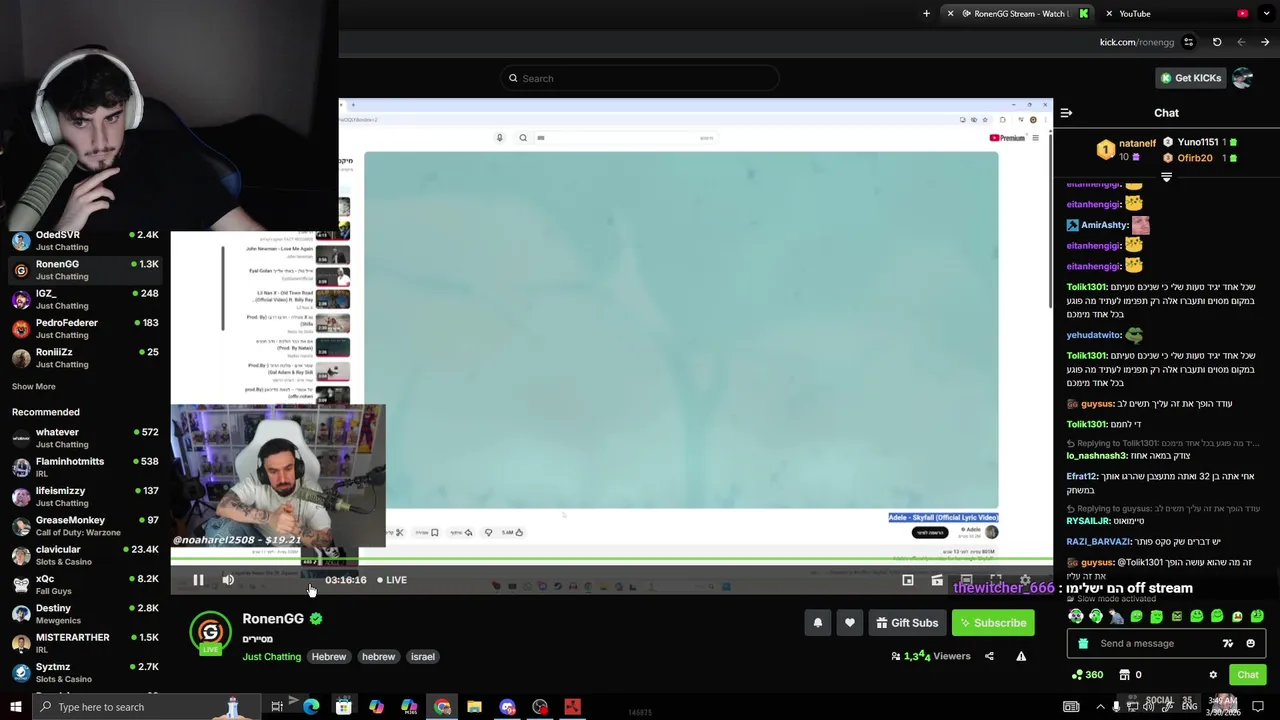Show hidden system tray icons chevron
This screenshot has height=720, width=1280.
[1101, 707]
